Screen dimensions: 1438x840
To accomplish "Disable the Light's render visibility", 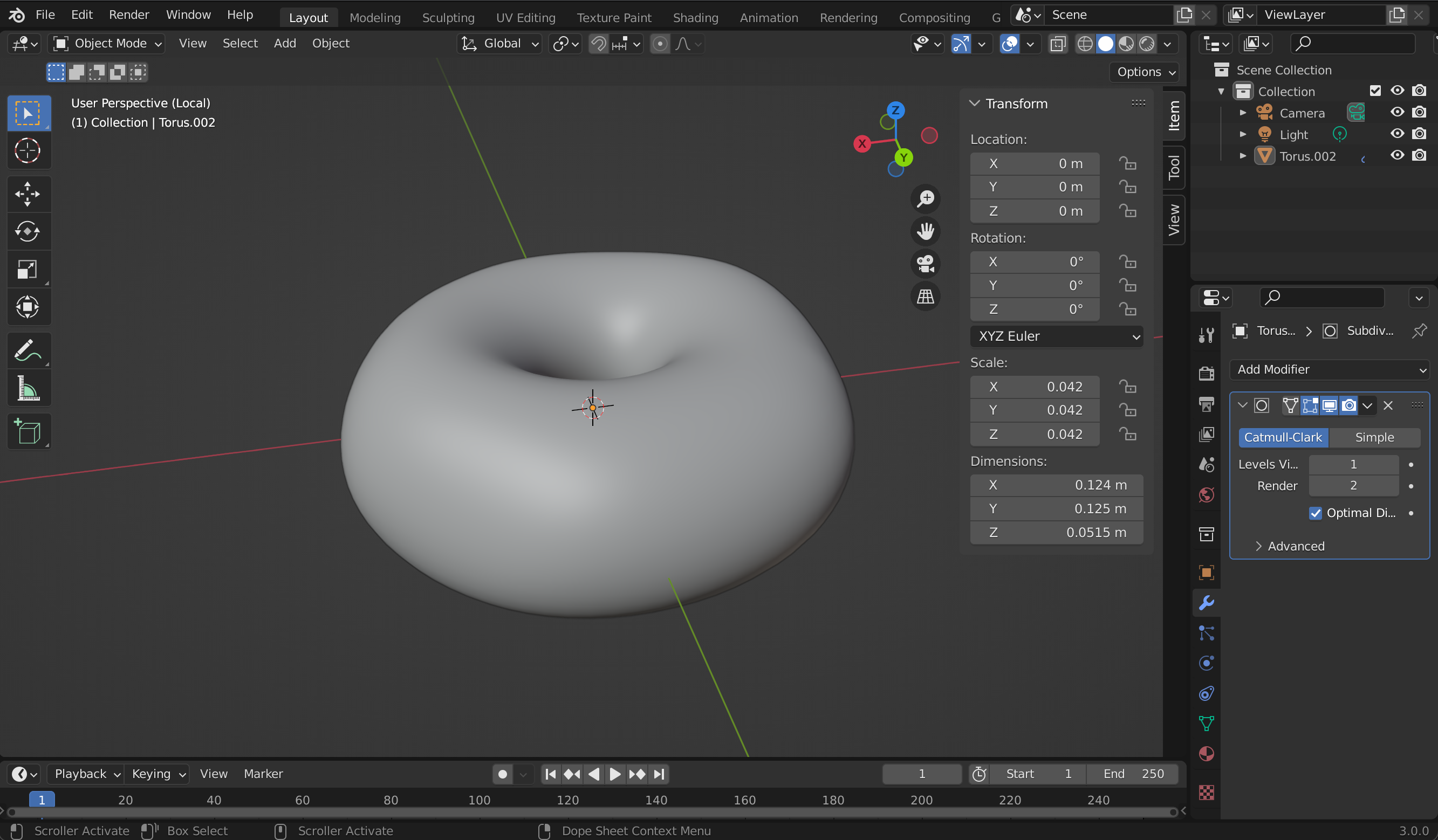I will click(1420, 134).
